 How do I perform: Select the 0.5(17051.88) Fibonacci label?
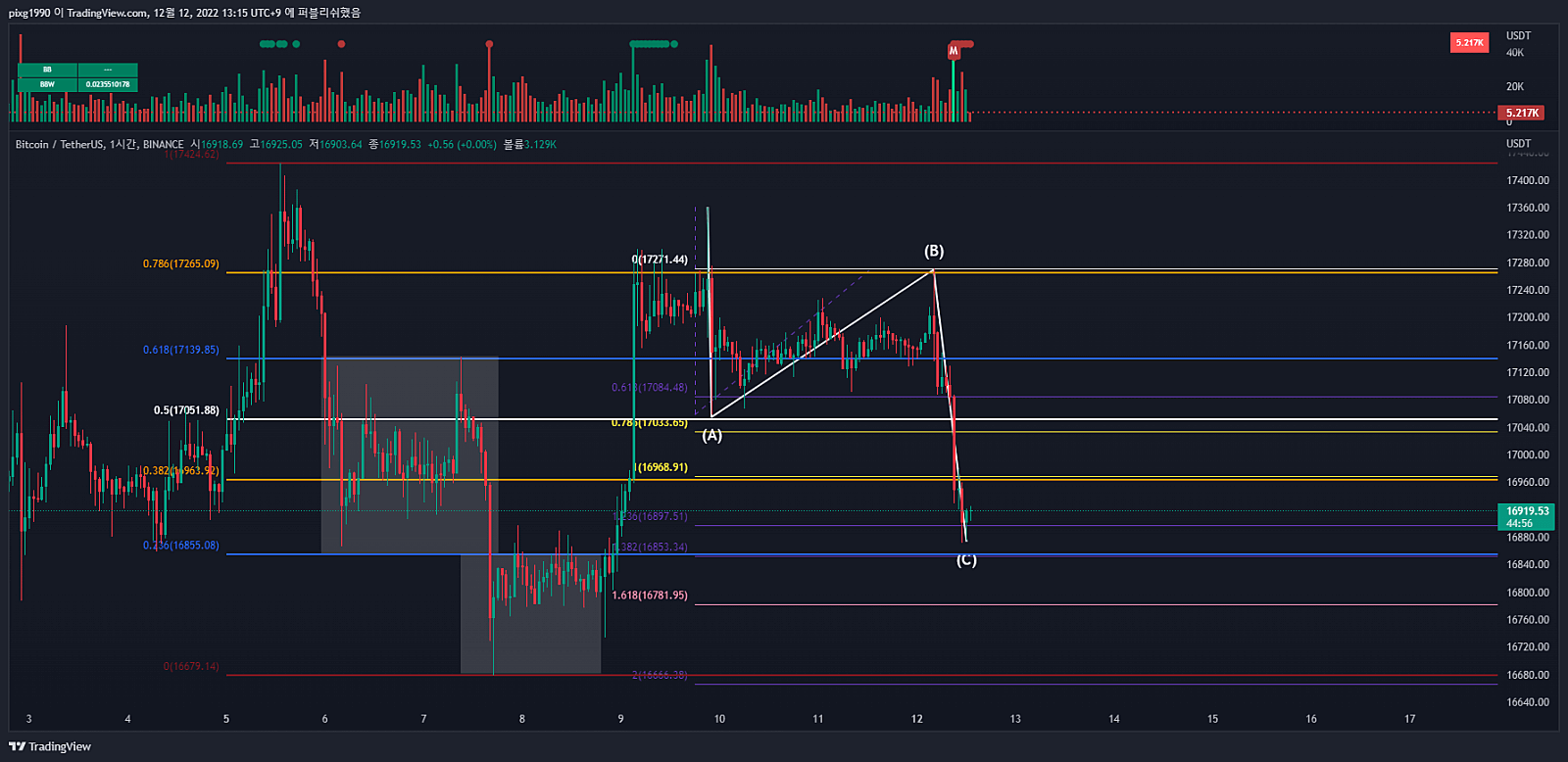[186, 410]
